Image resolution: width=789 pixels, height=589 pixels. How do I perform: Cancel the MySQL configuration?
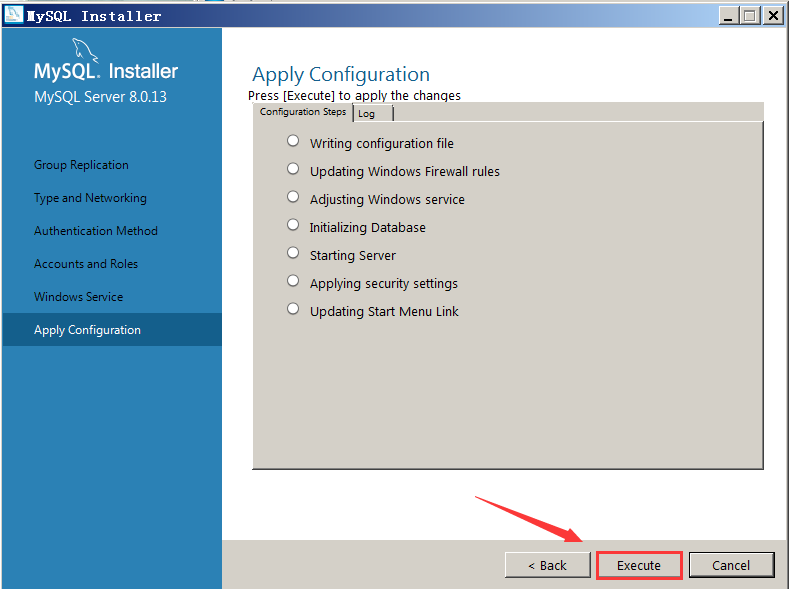click(x=731, y=565)
